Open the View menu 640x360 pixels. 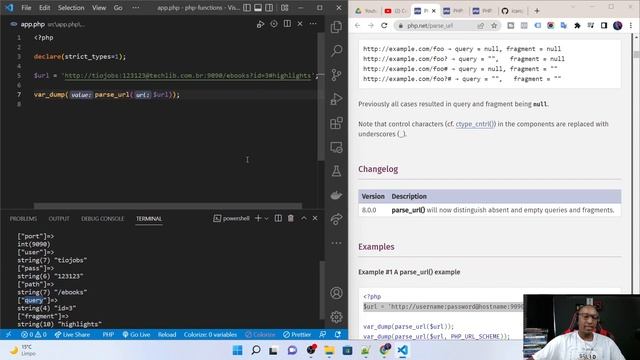99,8
